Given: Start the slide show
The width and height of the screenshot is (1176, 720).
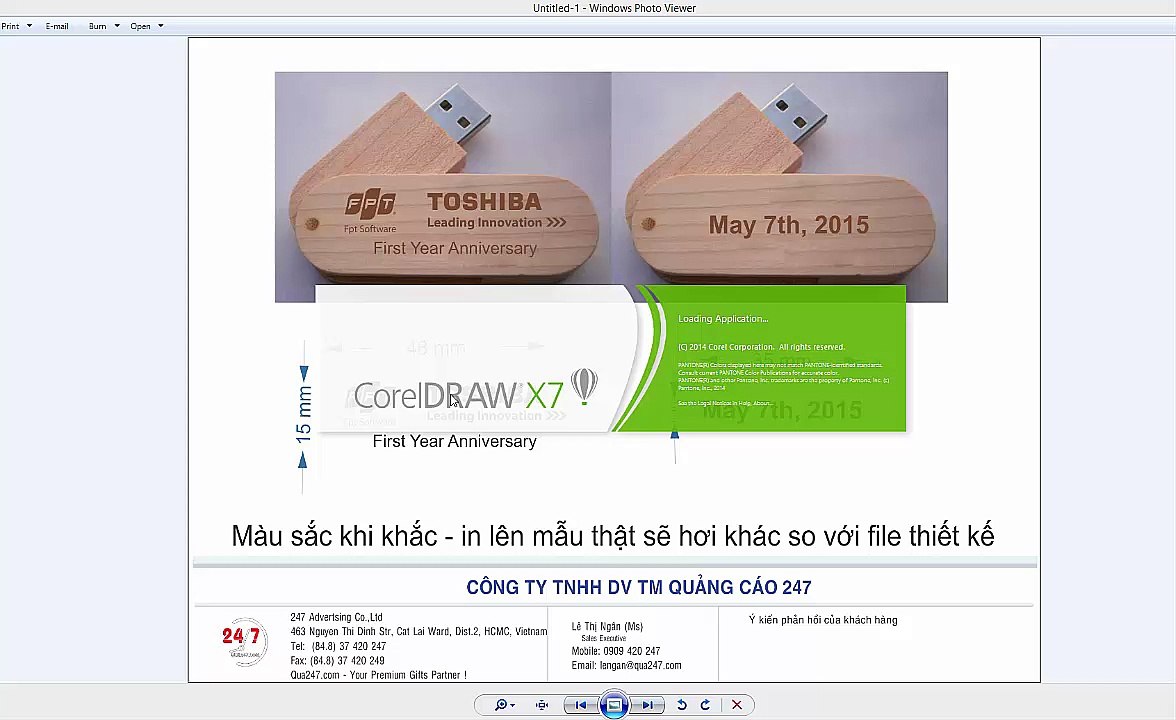Looking at the screenshot, I should point(614,705).
